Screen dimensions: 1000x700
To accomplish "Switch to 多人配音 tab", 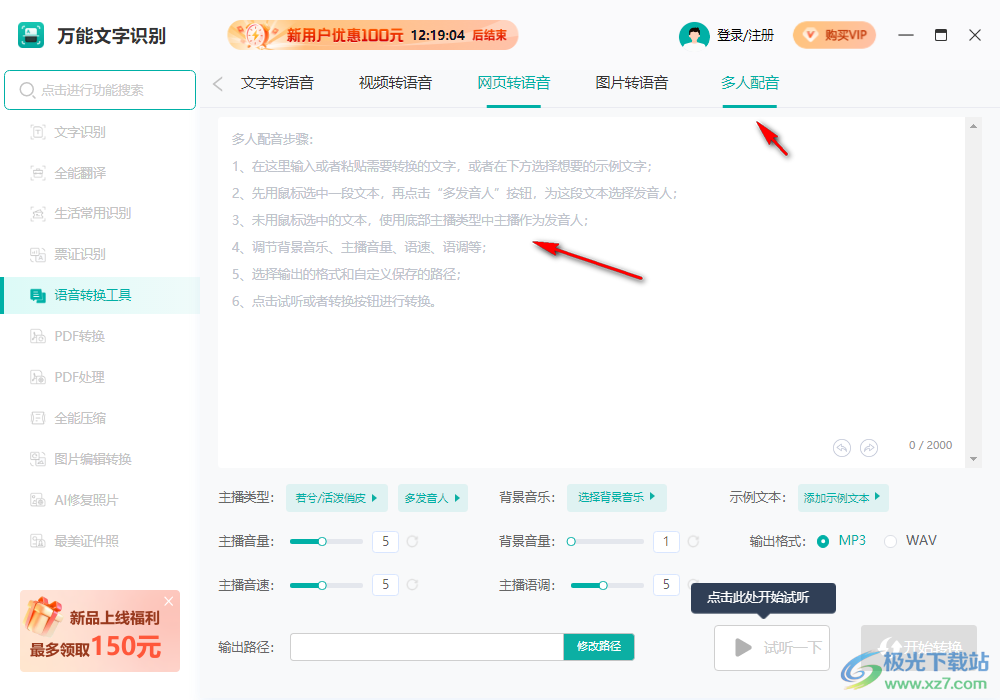I will click(749, 83).
